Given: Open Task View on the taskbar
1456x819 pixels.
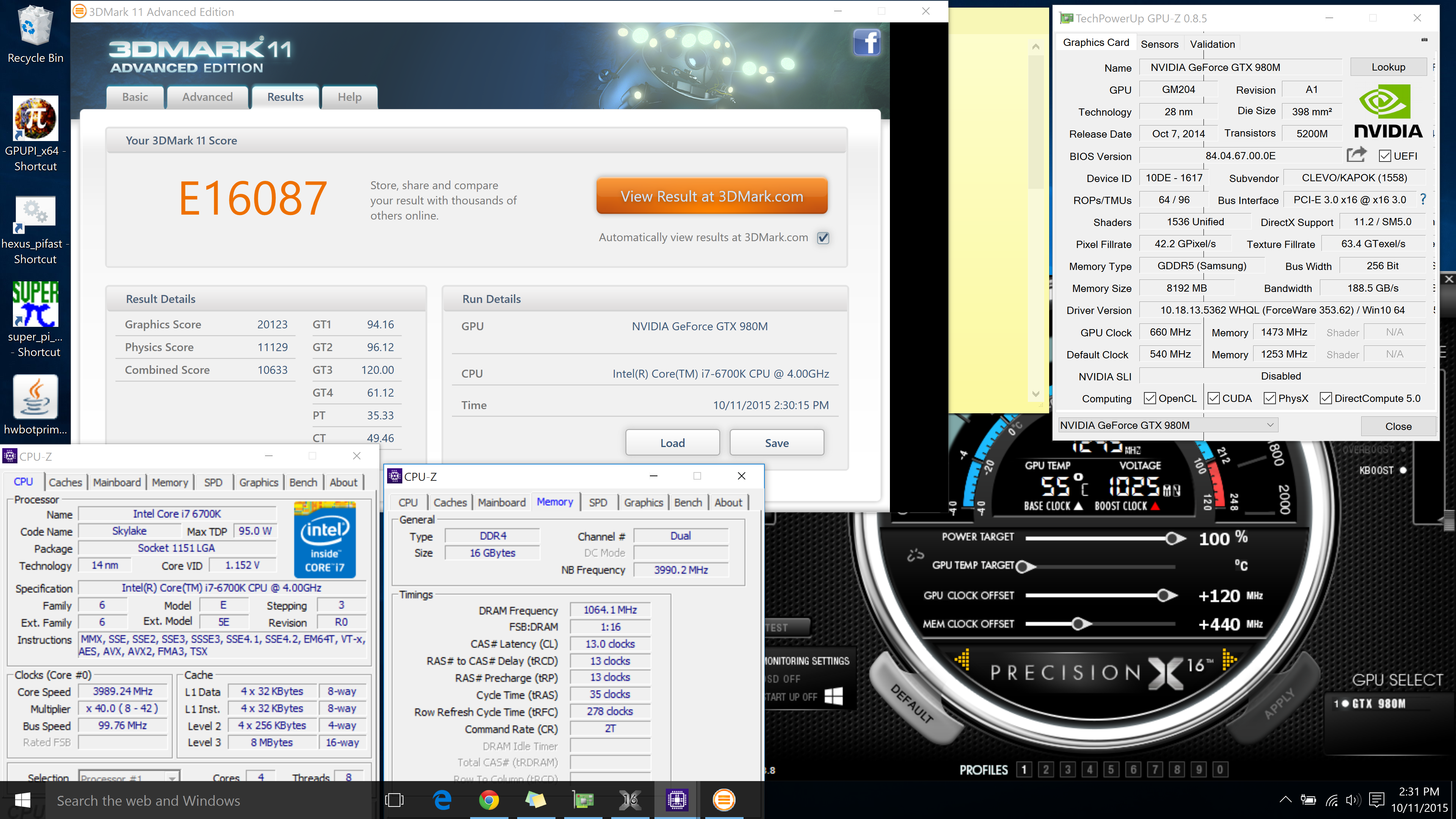Looking at the screenshot, I should [394, 800].
